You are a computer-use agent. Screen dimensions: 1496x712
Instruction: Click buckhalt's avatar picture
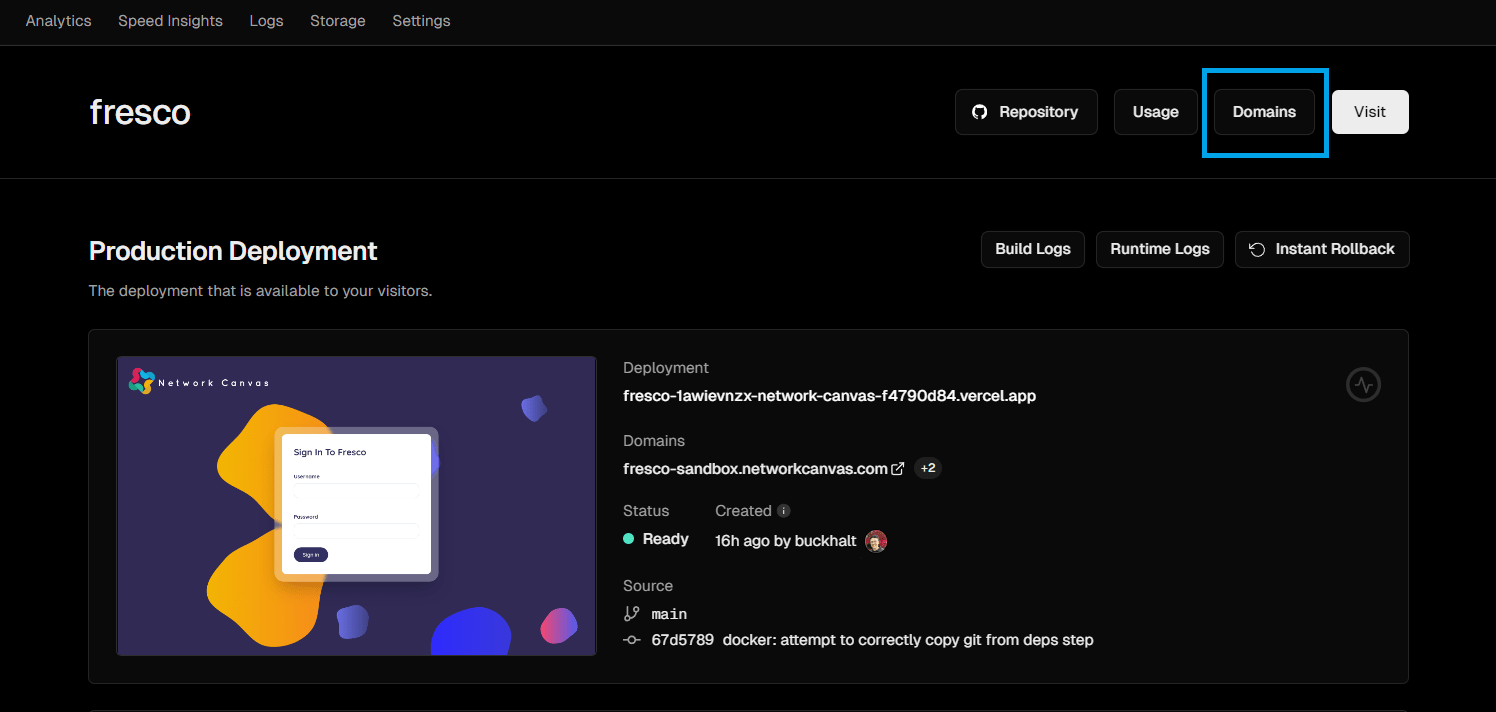(876, 541)
